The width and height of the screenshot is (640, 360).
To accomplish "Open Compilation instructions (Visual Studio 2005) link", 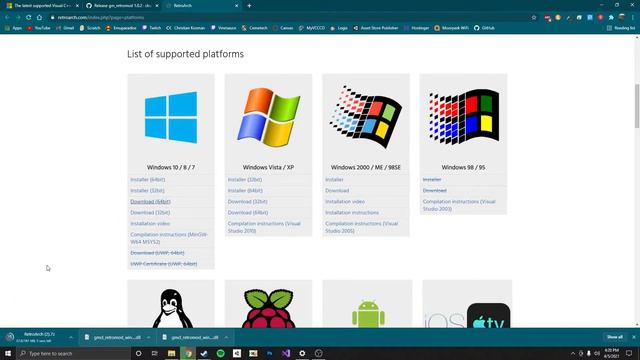I will [362, 227].
